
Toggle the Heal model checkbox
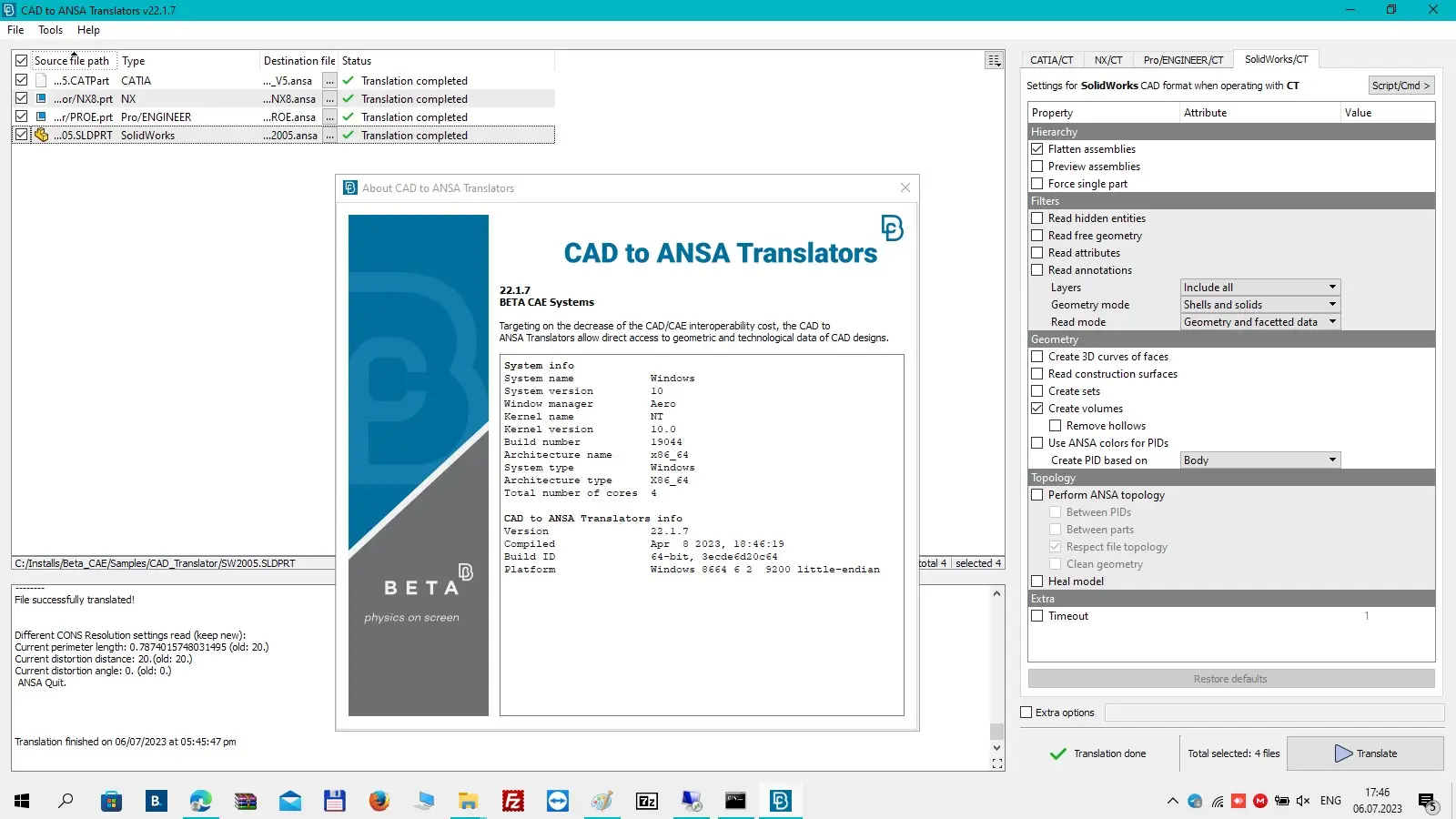1036,581
